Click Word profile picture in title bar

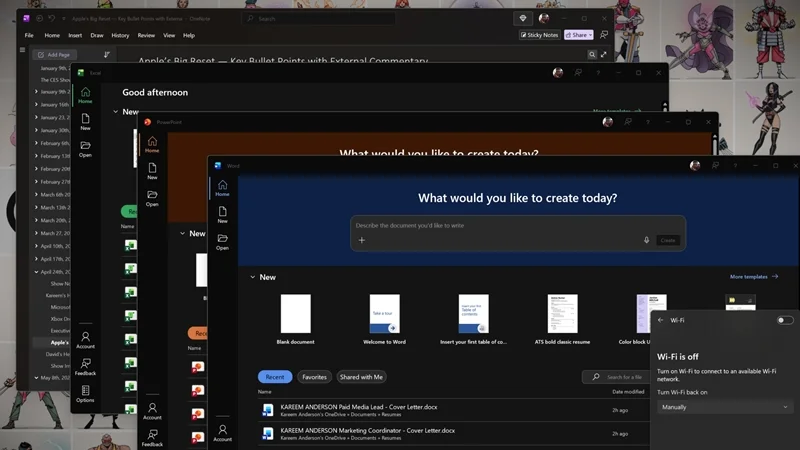point(695,165)
